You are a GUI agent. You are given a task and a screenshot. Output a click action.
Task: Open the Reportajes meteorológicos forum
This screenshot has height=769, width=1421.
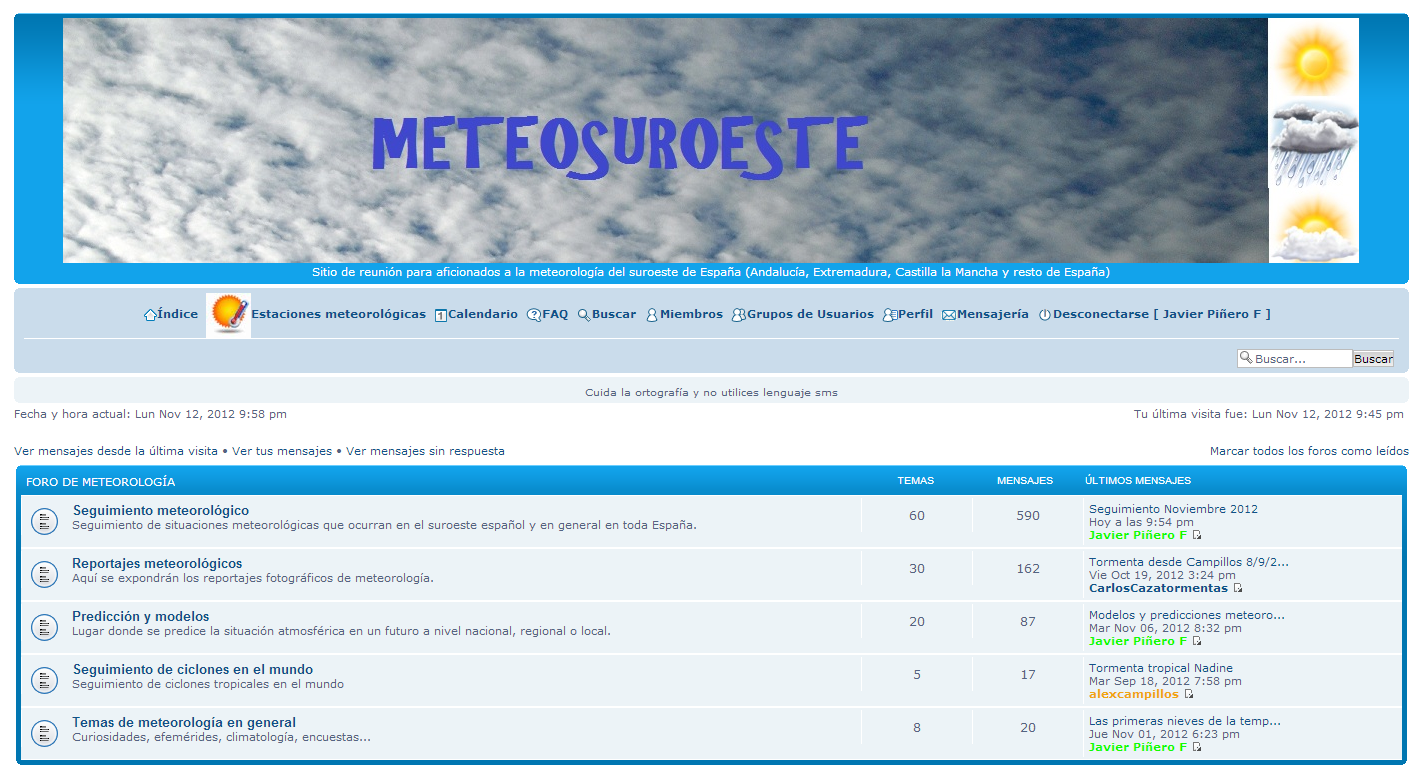tap(157, 563)
